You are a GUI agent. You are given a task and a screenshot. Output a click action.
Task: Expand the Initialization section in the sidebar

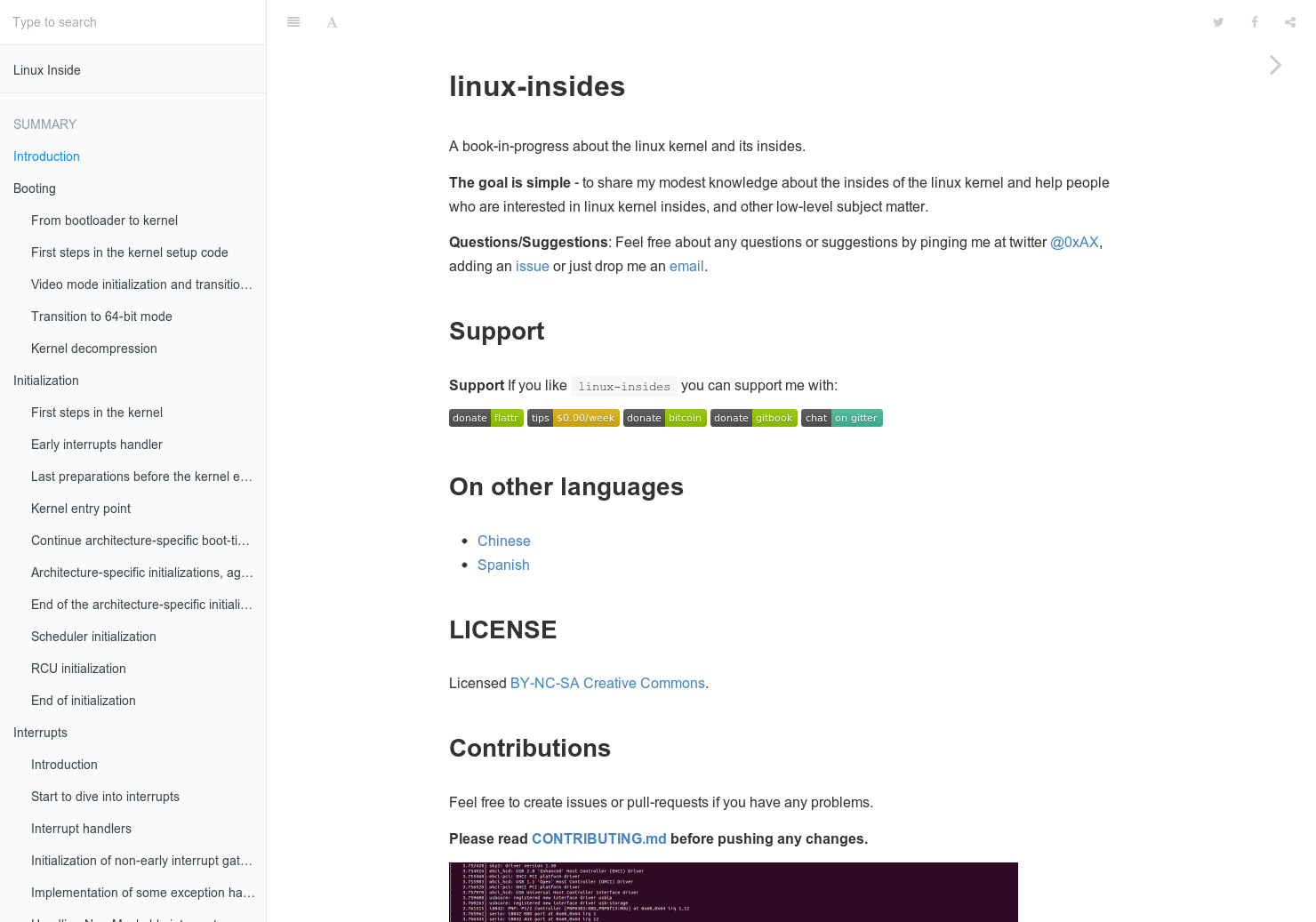[x=45, y=381]
